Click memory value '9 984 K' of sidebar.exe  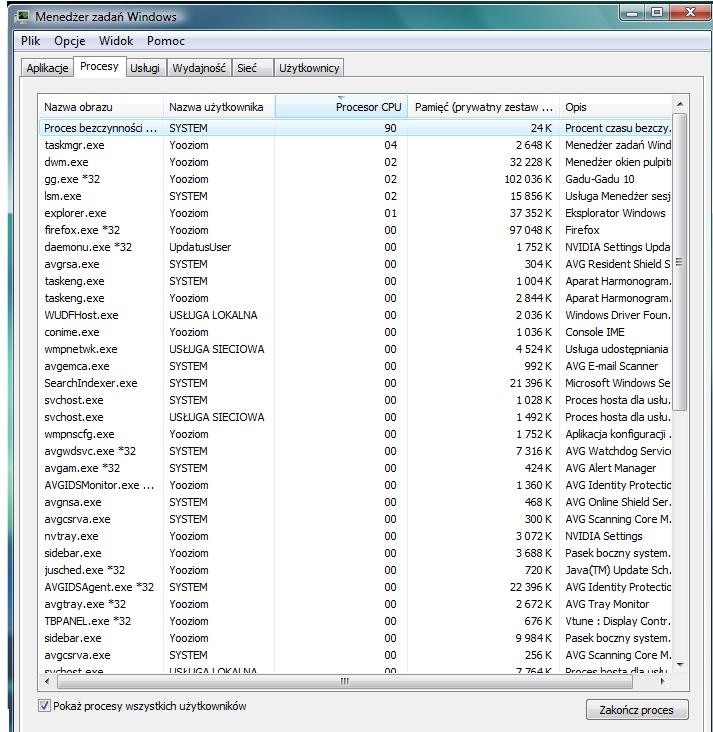pyautogui.click(x=534, y=638)
